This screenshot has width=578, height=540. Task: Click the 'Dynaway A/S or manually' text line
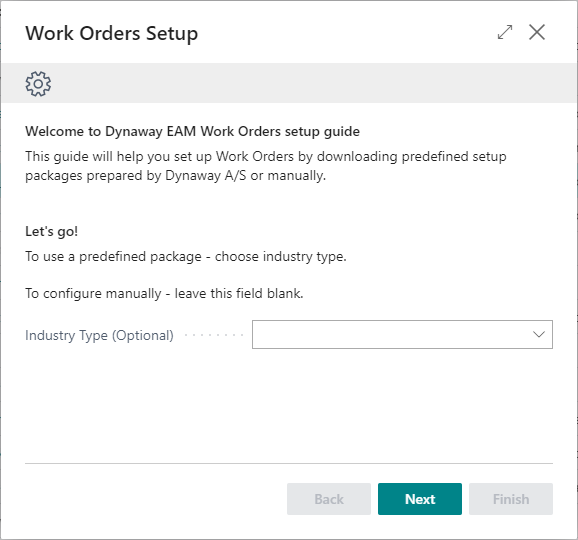click(175, 175)
